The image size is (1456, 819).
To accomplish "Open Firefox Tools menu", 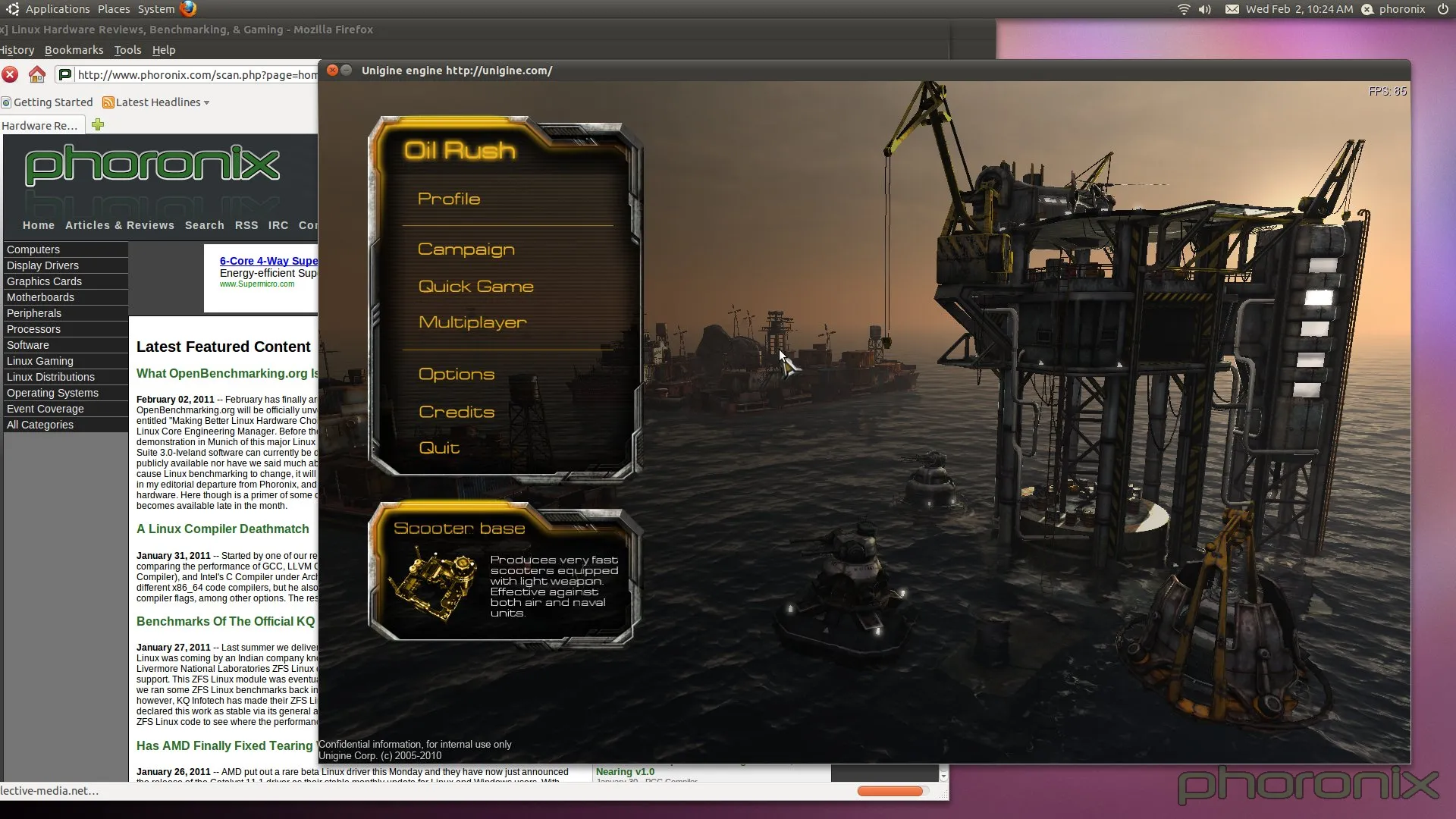I will tap(127, 50).
